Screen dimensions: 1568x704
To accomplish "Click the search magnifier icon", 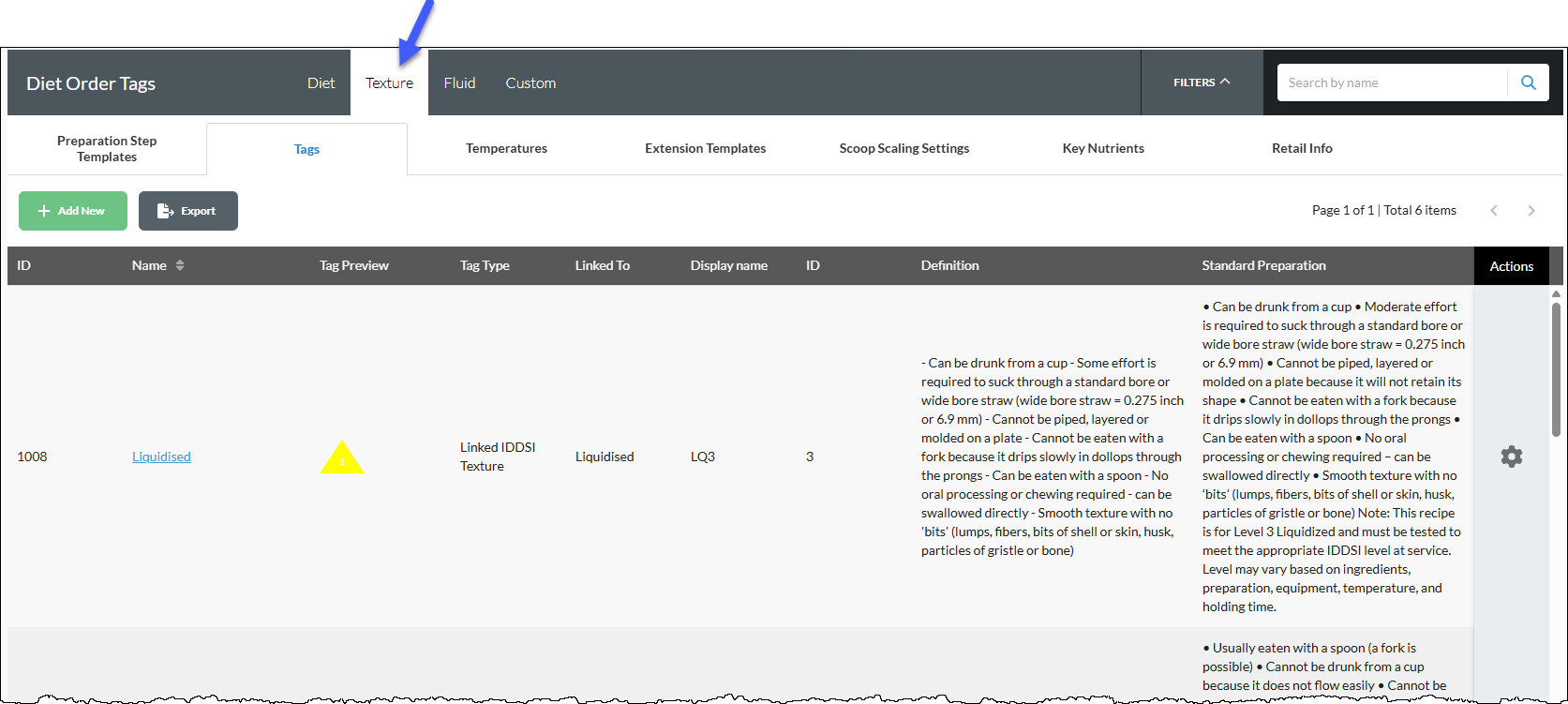I will [1528, 82].
